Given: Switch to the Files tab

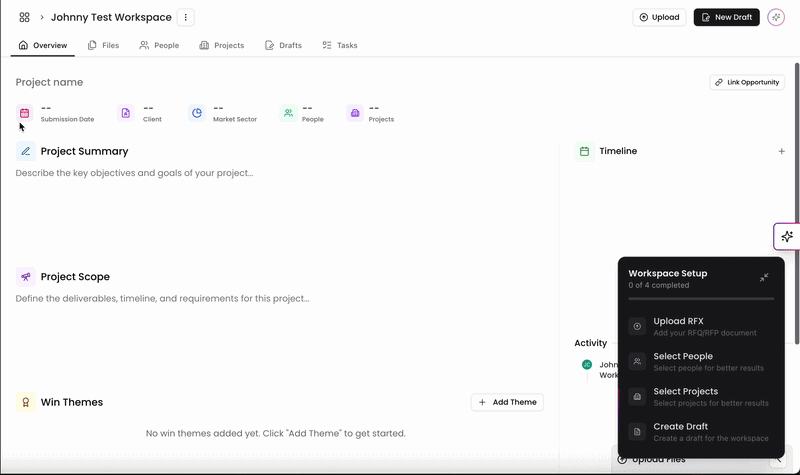Looking at the screenshot, I should [104, 45].
